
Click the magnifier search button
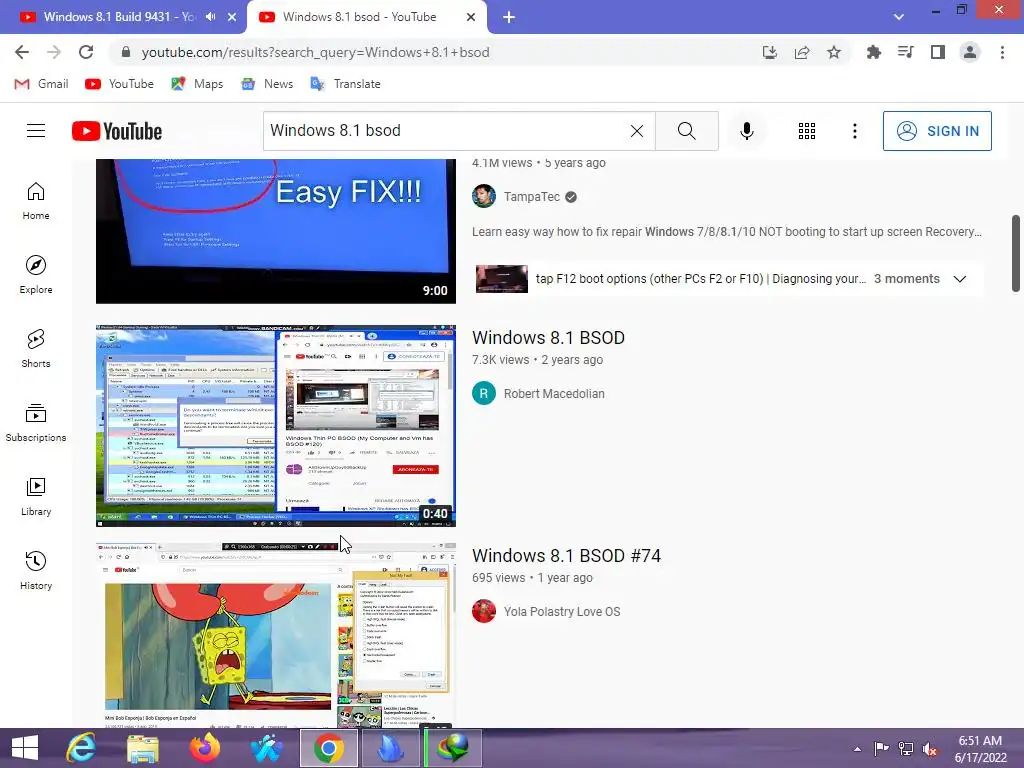pos(686,131)
